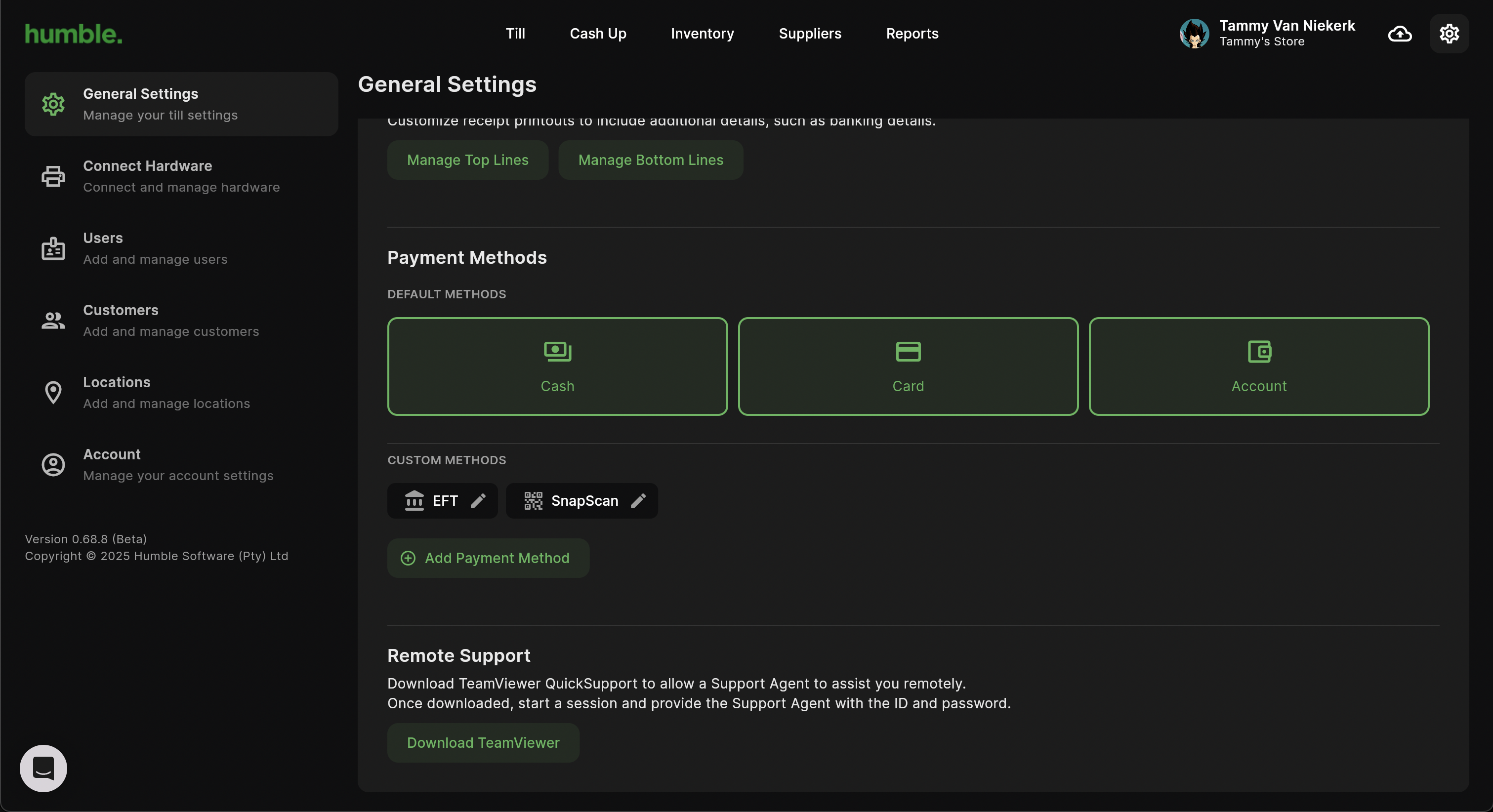Click the Account person-circle icon
This screenshot has height=812, width=1493.
tap(53, 465)
